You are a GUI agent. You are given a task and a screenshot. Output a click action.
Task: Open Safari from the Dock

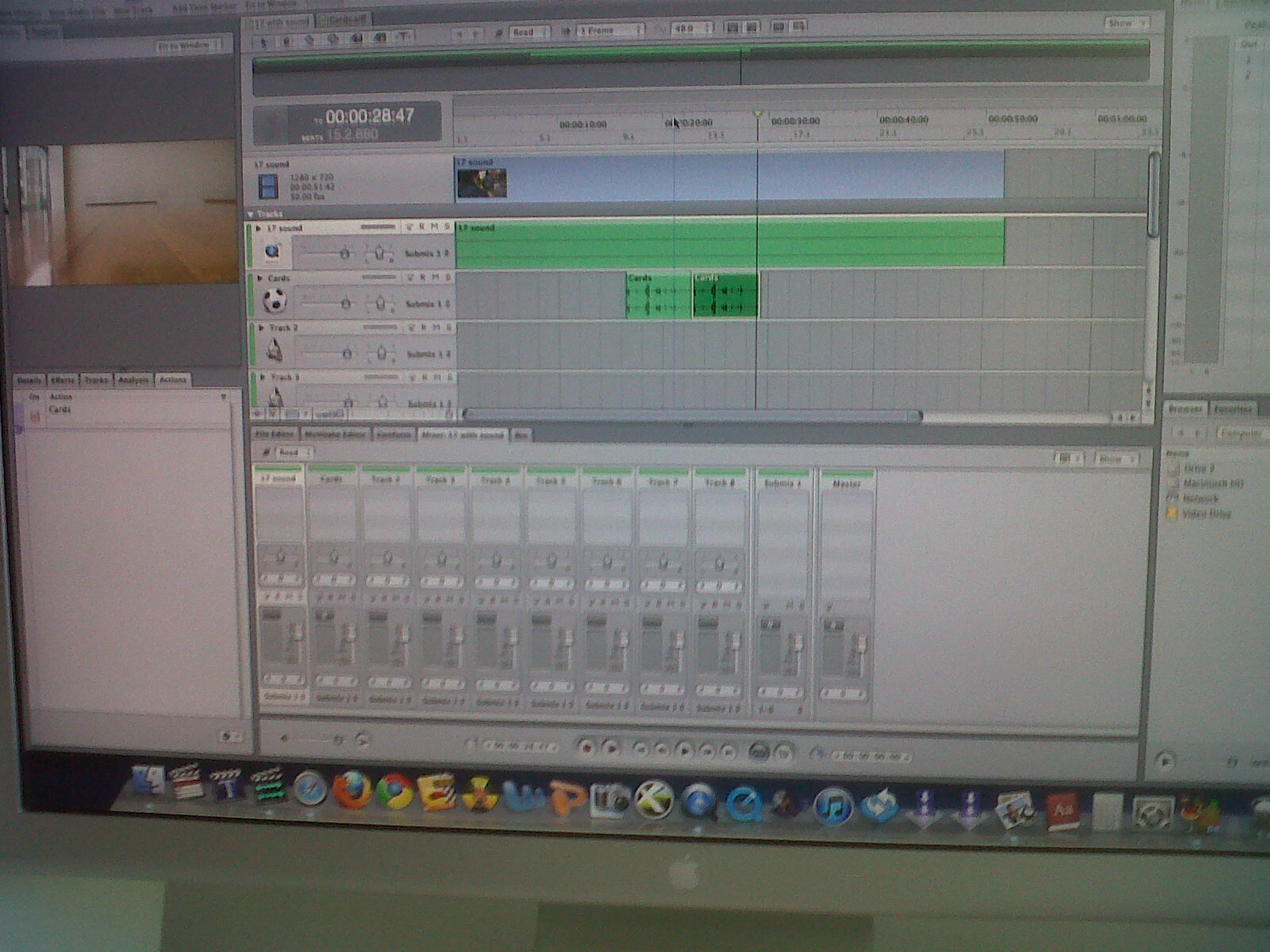pos(310,789)
